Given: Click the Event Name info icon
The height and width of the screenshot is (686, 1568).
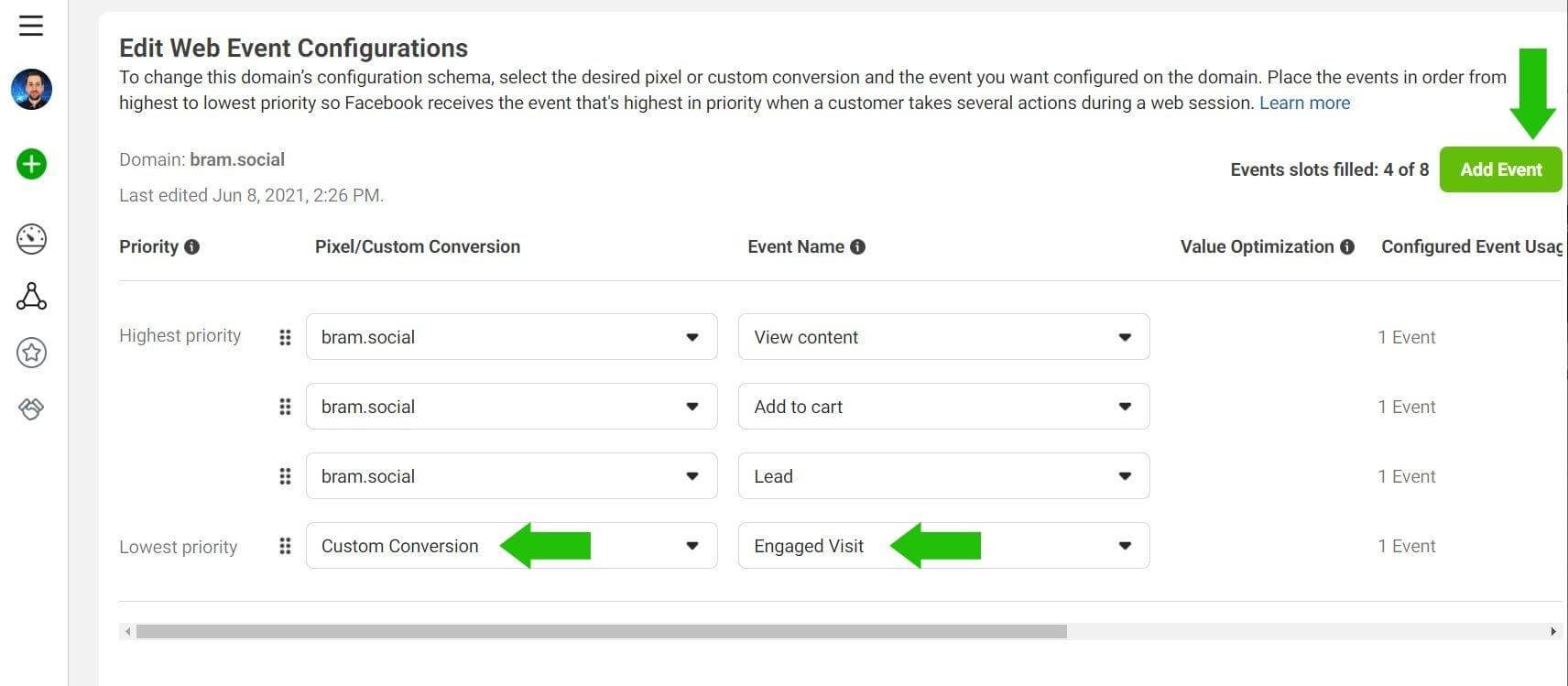Looking at the screenshot, I should (x=857, y=246).
